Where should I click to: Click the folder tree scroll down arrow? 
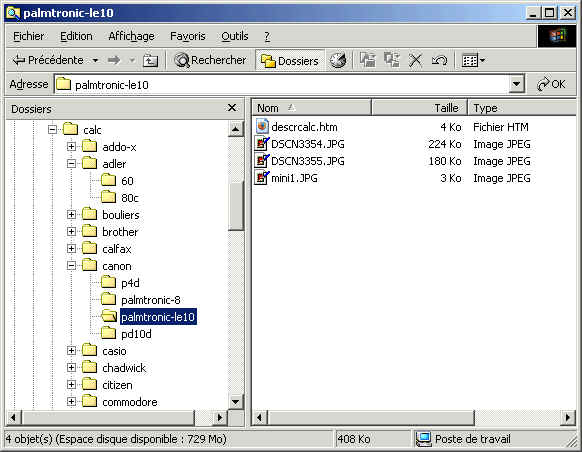[x=235, y=402]
